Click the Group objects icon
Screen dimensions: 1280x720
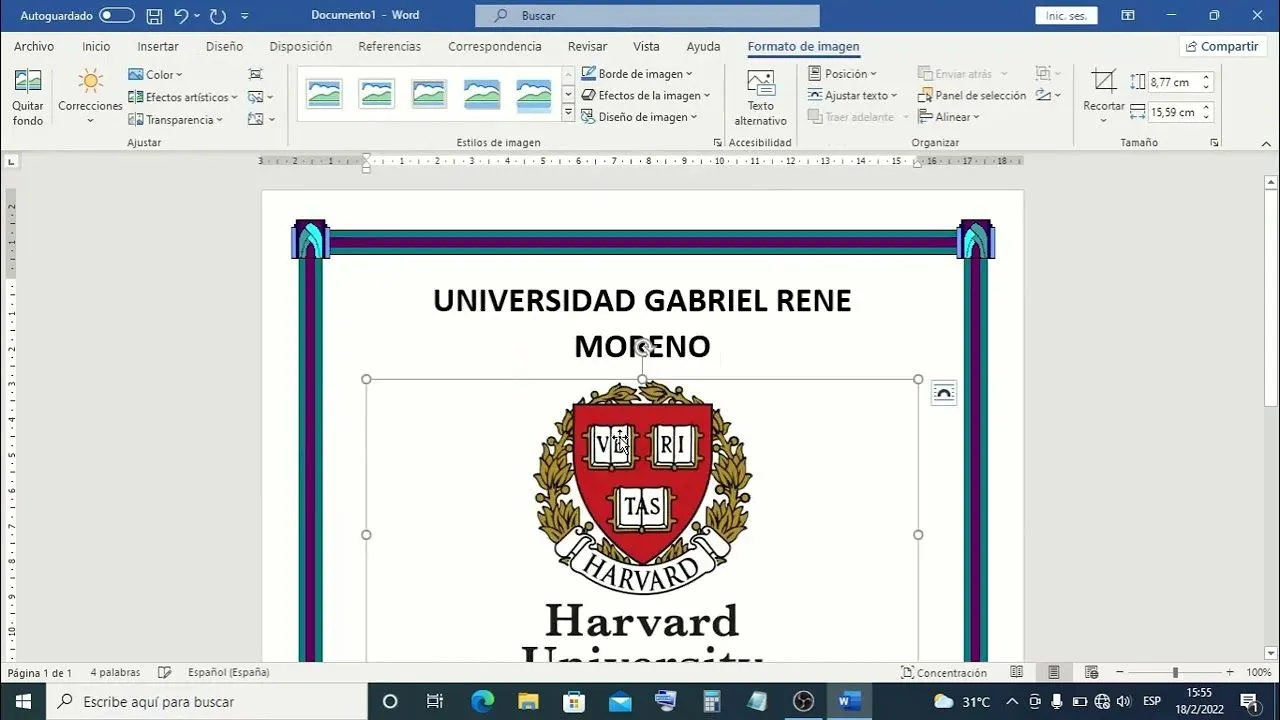pyautogui.click(x=1043, y=74)
